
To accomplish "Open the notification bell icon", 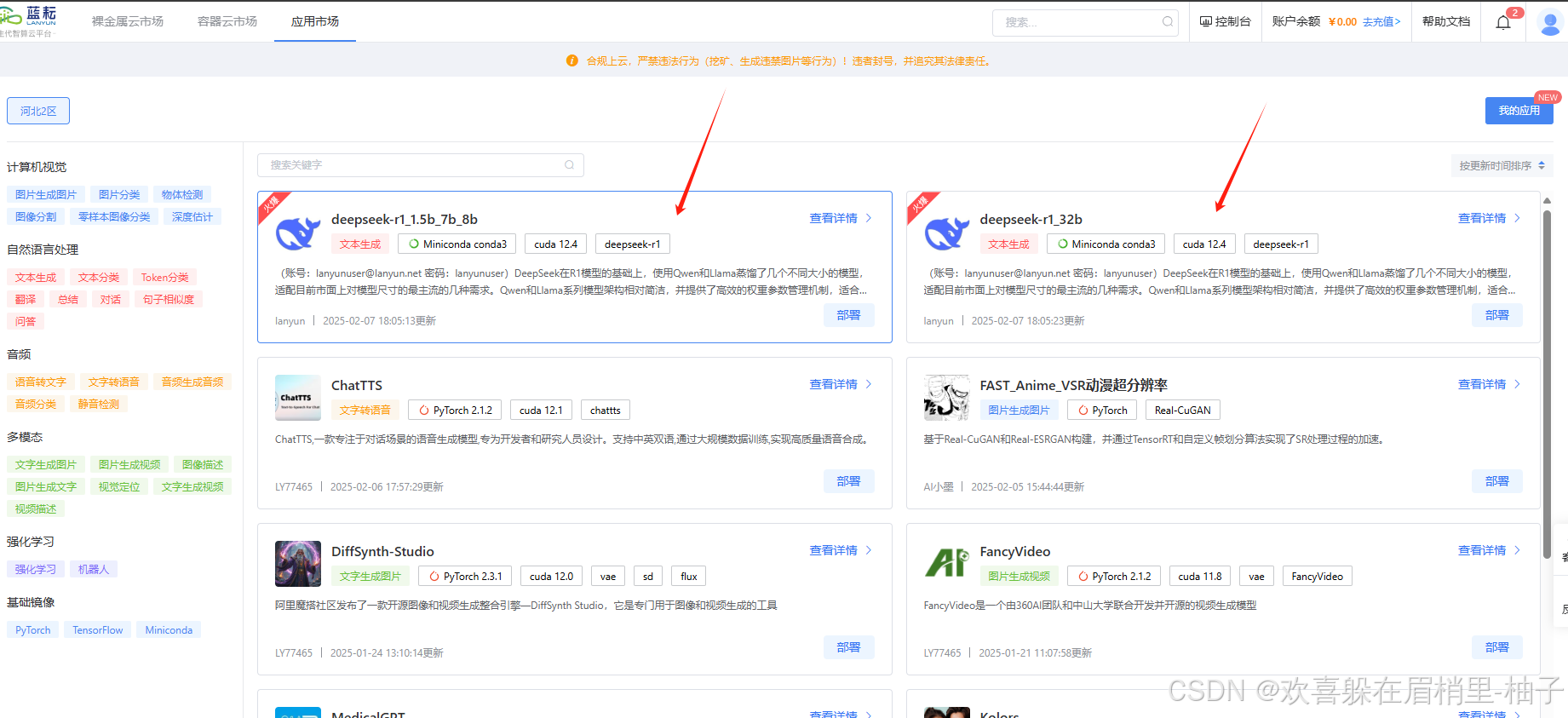I will [1503, 22].
